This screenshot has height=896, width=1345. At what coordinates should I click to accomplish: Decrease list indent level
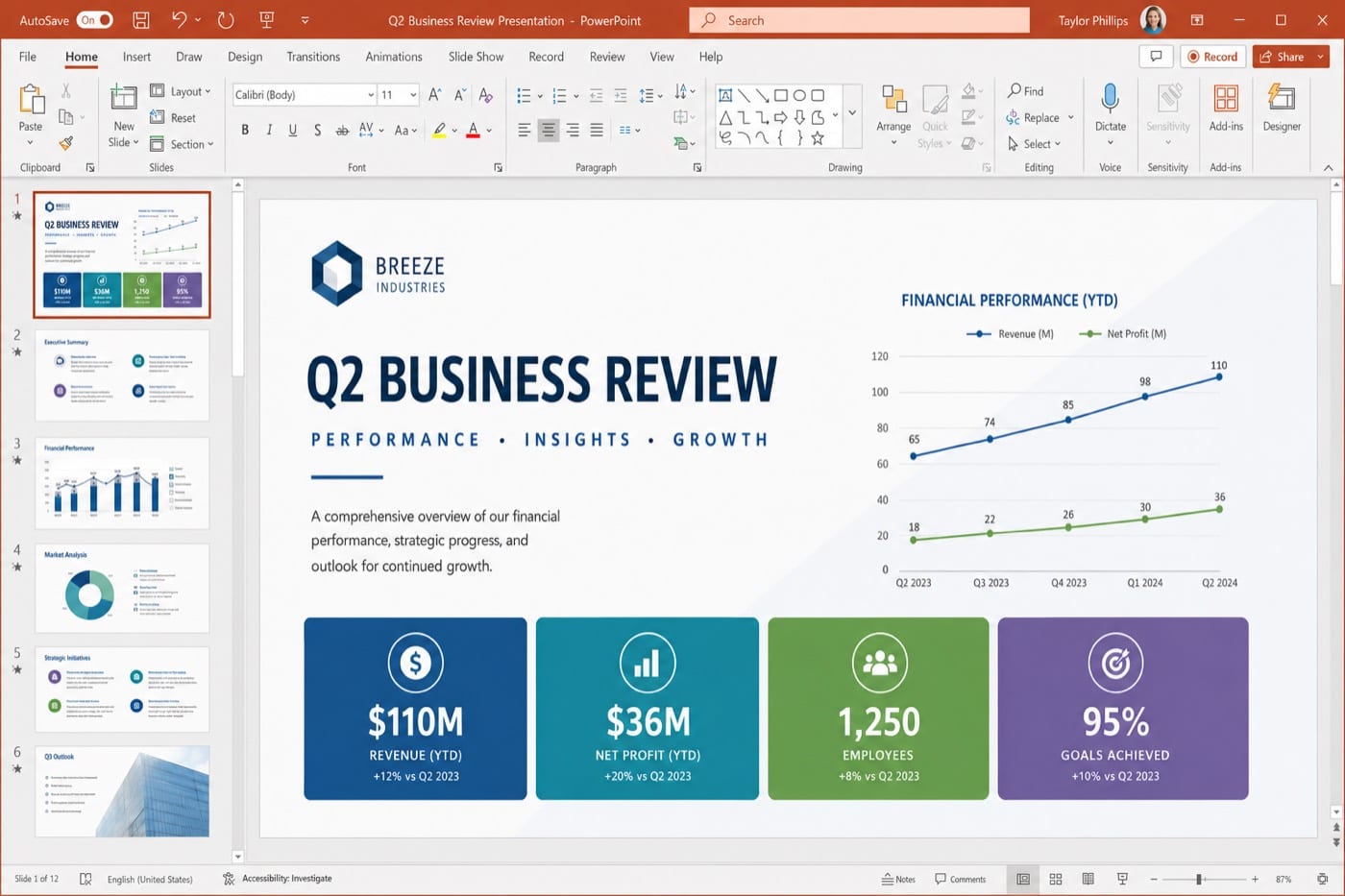tap(597, 94)
